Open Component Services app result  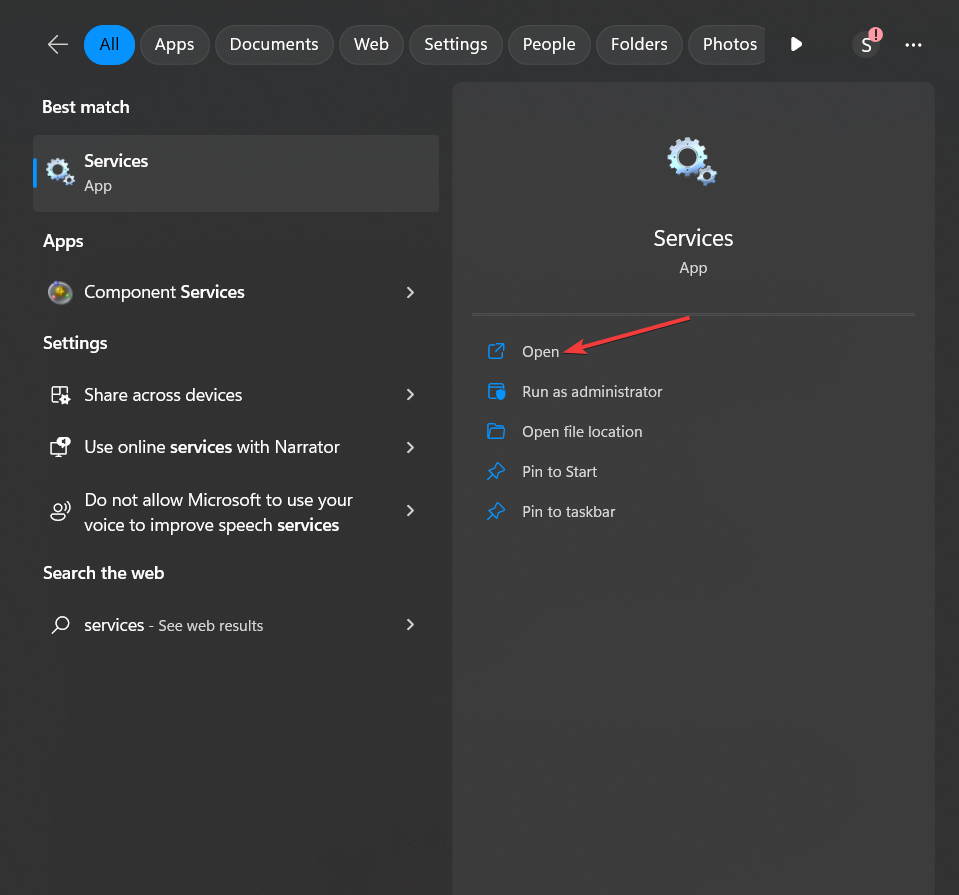tap(236, 292)
